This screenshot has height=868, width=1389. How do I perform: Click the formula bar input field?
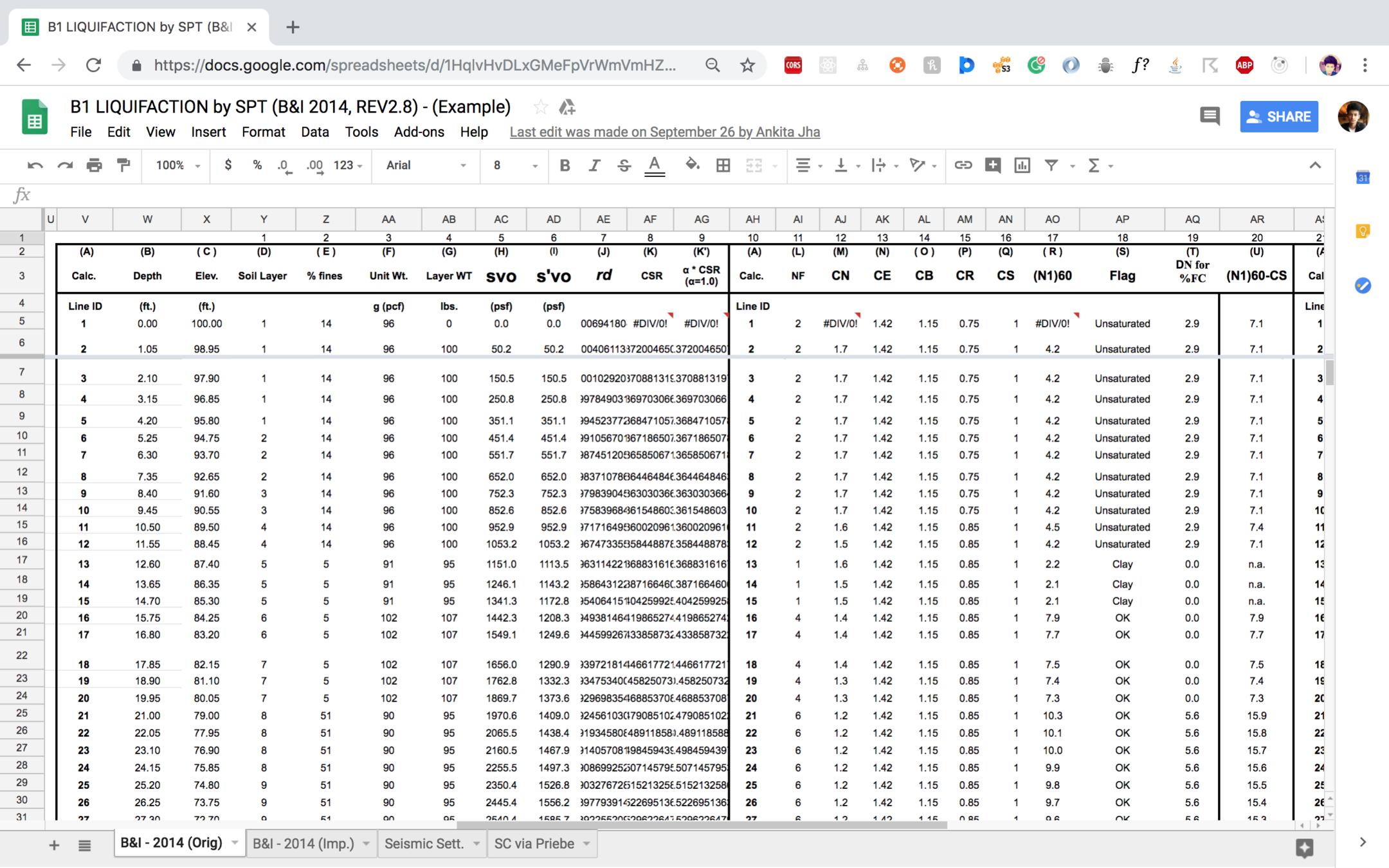coord(643,195)
